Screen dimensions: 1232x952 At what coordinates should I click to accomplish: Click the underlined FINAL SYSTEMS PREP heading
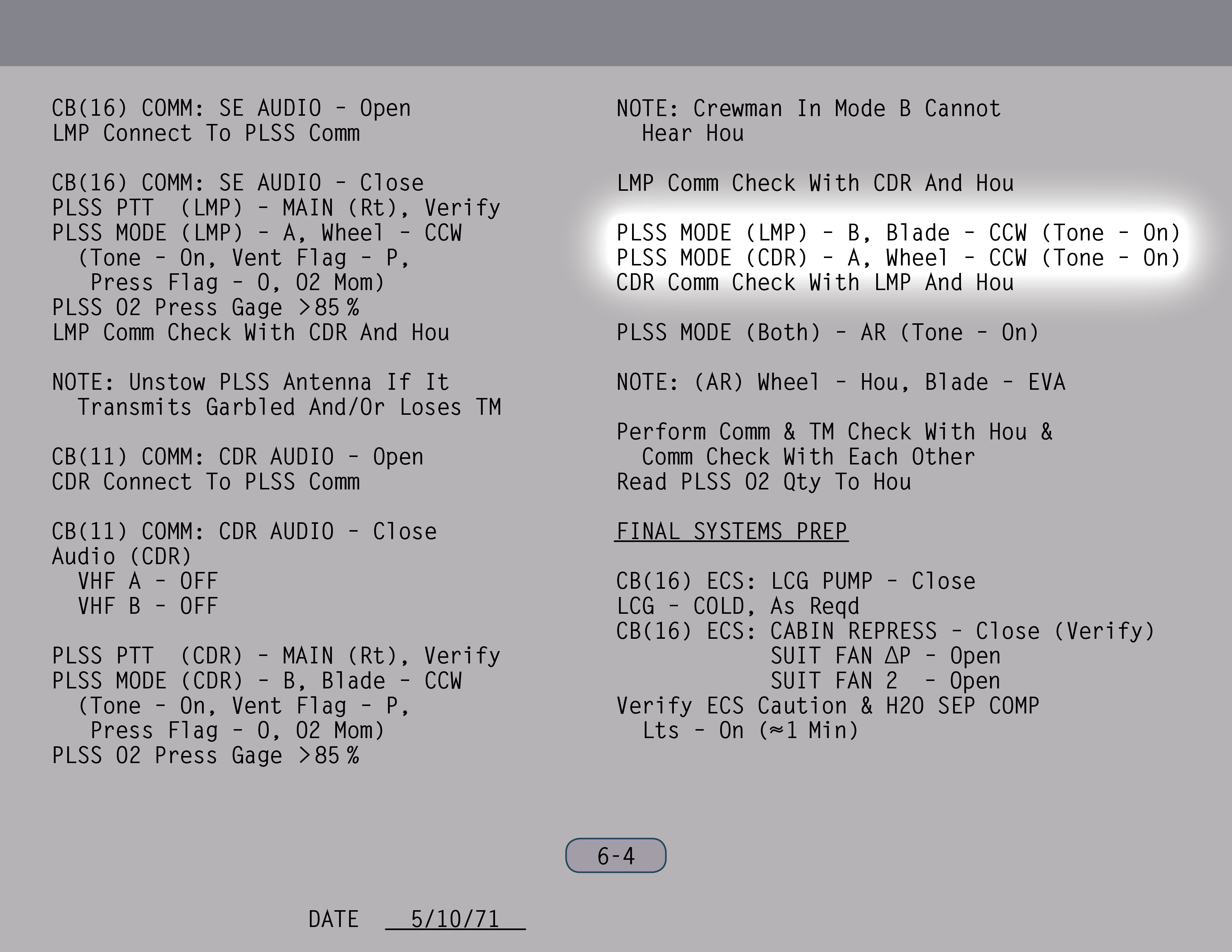pos(731,531)
